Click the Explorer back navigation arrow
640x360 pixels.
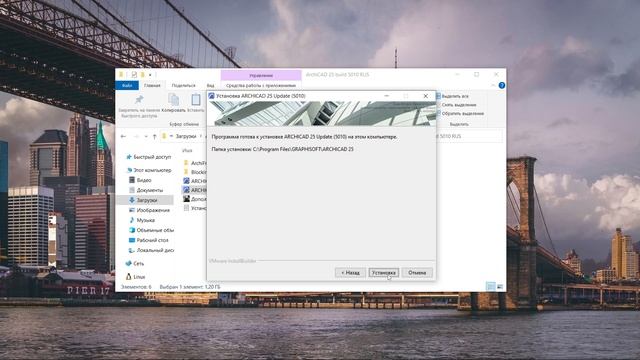coord(123,136)
